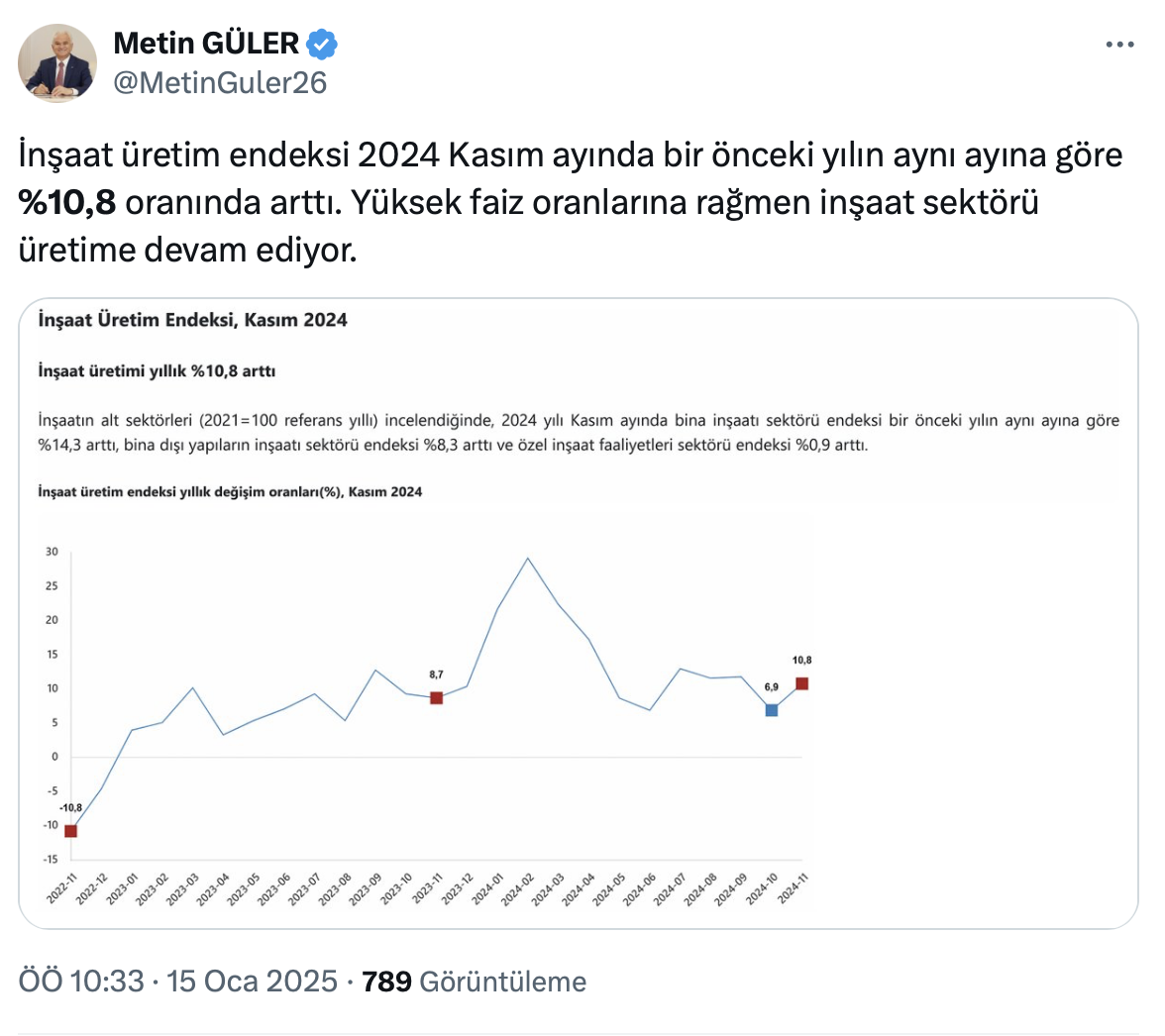
Task: Click the red marker at the chart's right end
Action: click(801, 683)
